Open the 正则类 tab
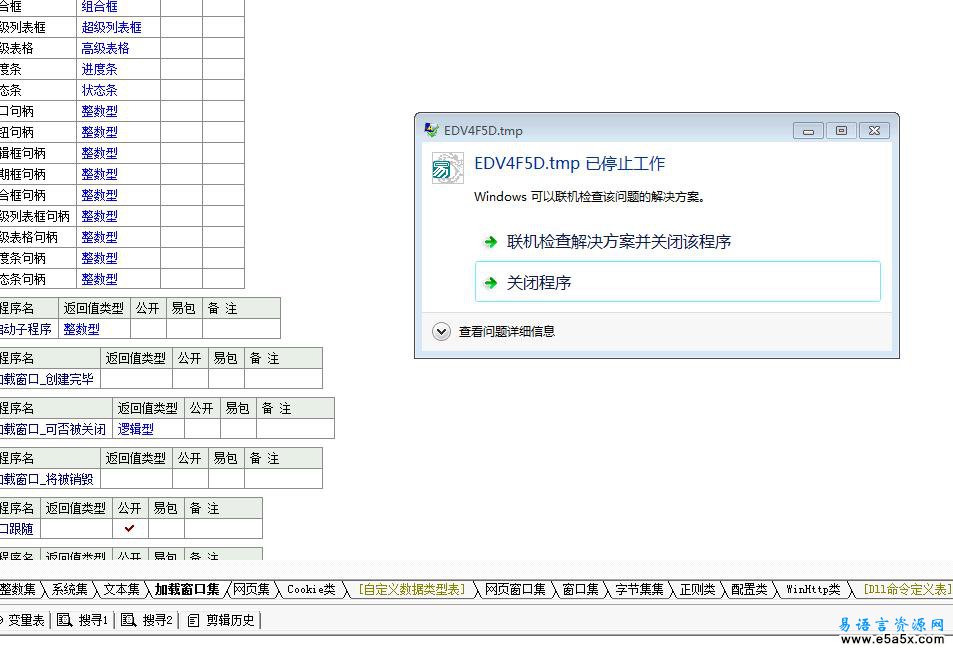The image size is (953, 652). coord(697,589)
